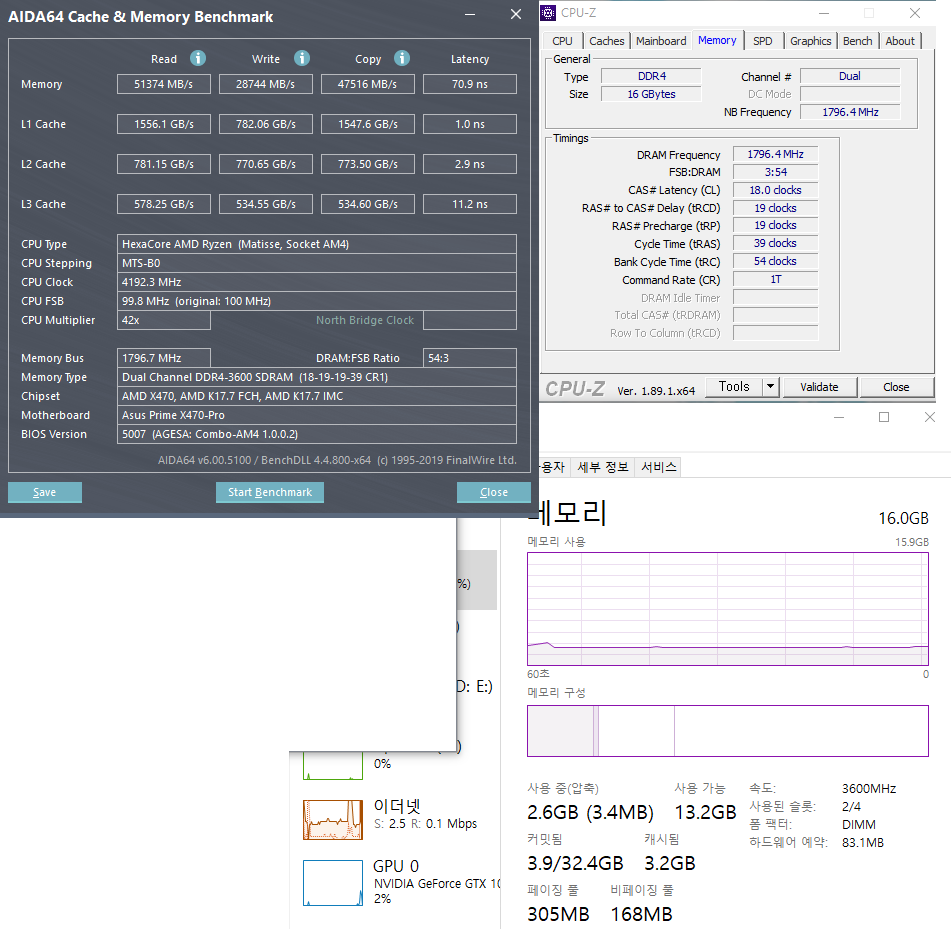Click the L3 Cache latency value 11.2 ns
951x929 pixels.
point(470,204)
